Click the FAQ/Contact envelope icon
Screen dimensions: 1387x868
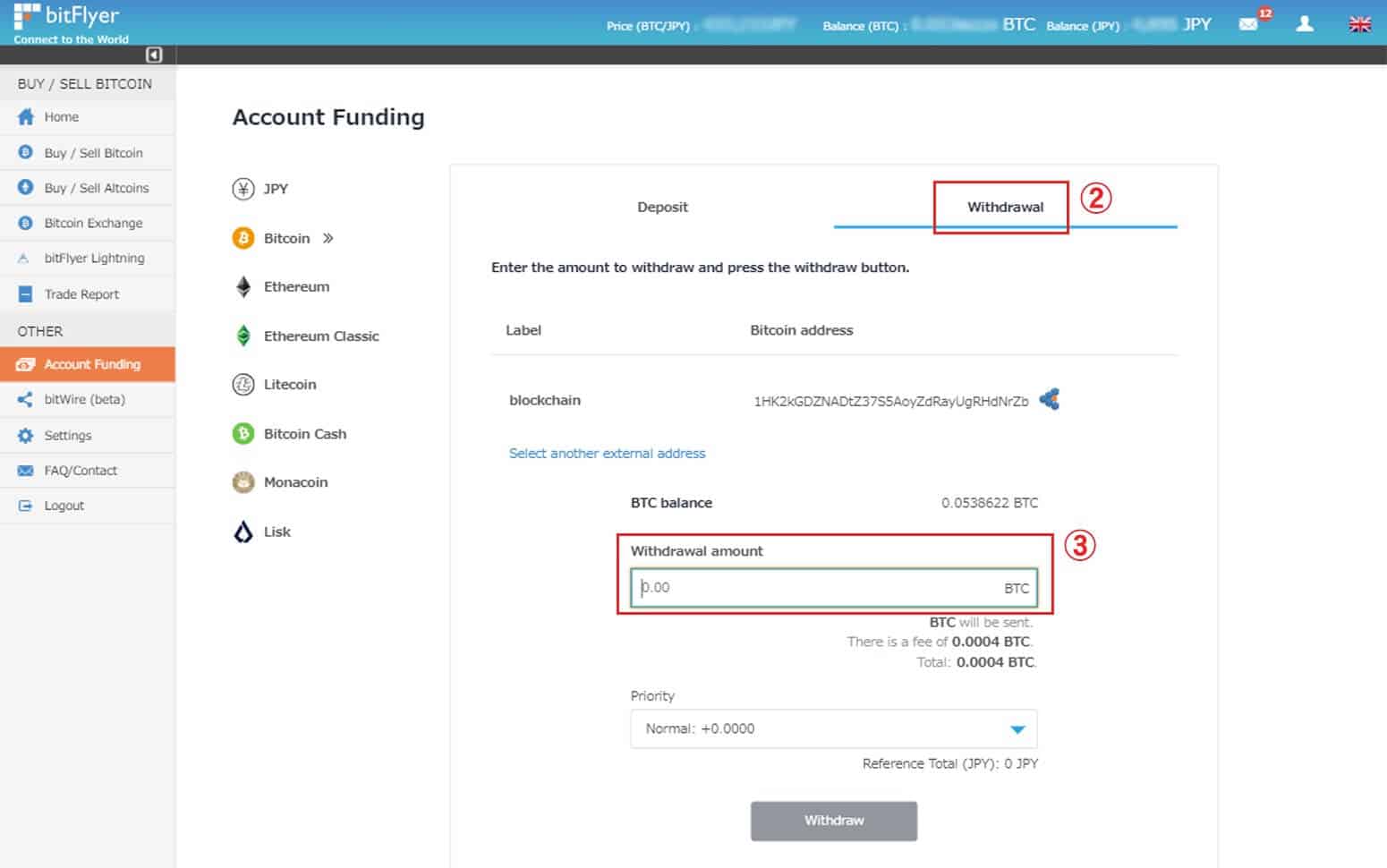pos(25,471)
